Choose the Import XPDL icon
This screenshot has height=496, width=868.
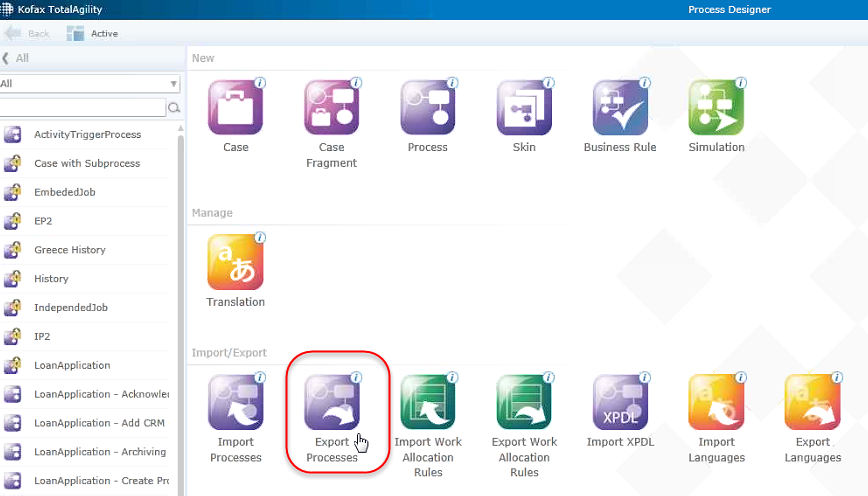620,403
